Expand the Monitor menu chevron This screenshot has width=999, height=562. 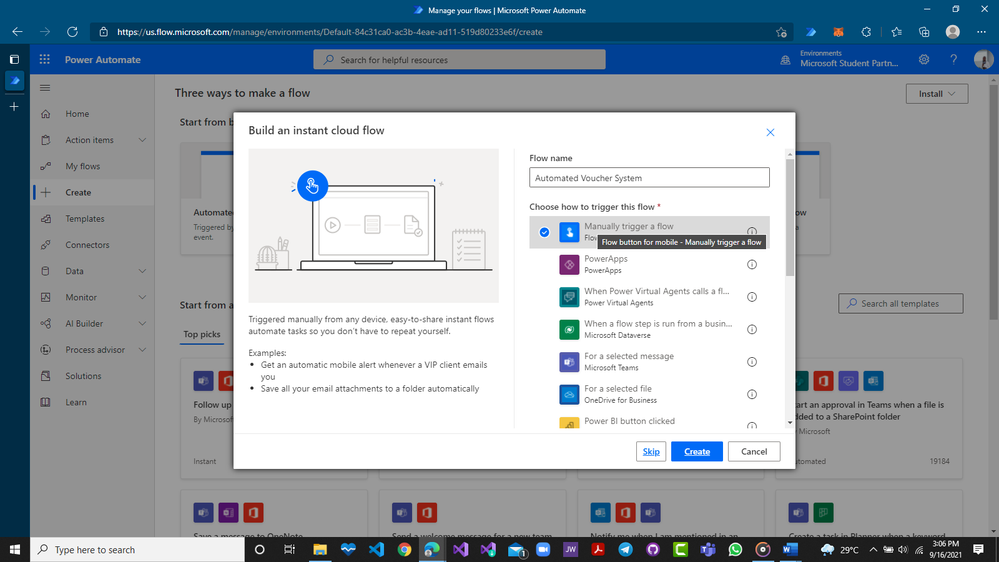click(142, 297)
